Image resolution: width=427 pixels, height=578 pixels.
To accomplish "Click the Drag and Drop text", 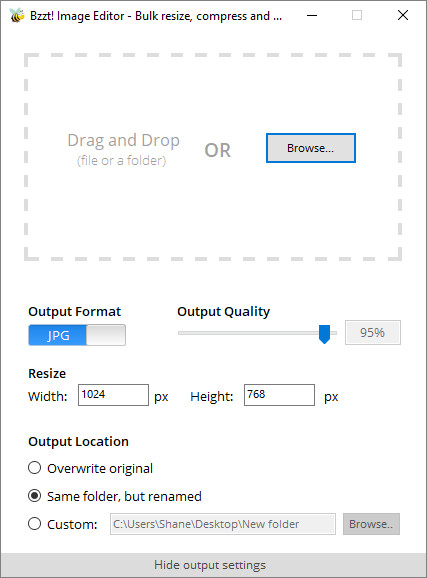I will (x=124, y=141).
